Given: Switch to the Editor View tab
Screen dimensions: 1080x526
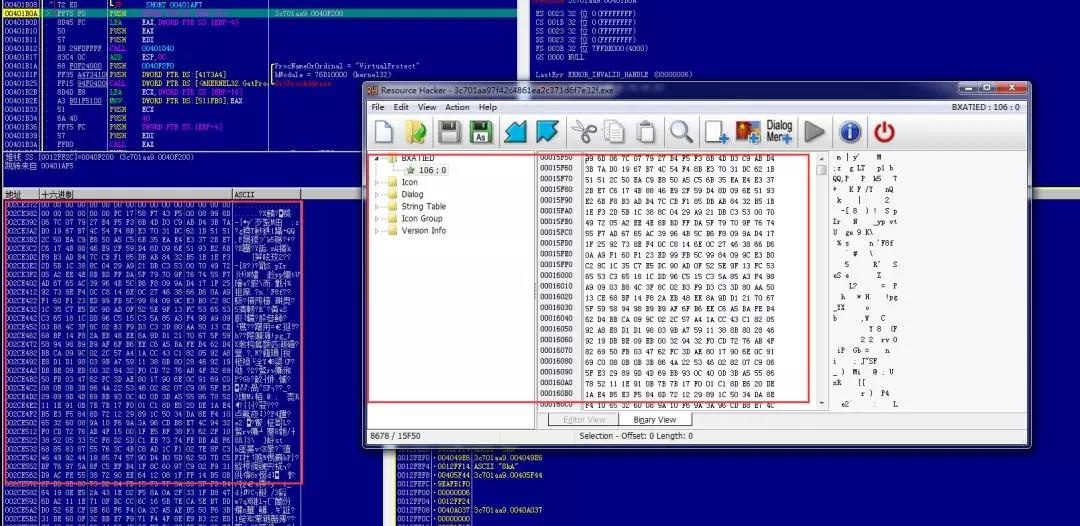Looking at the screenshot, I should 584,419.
